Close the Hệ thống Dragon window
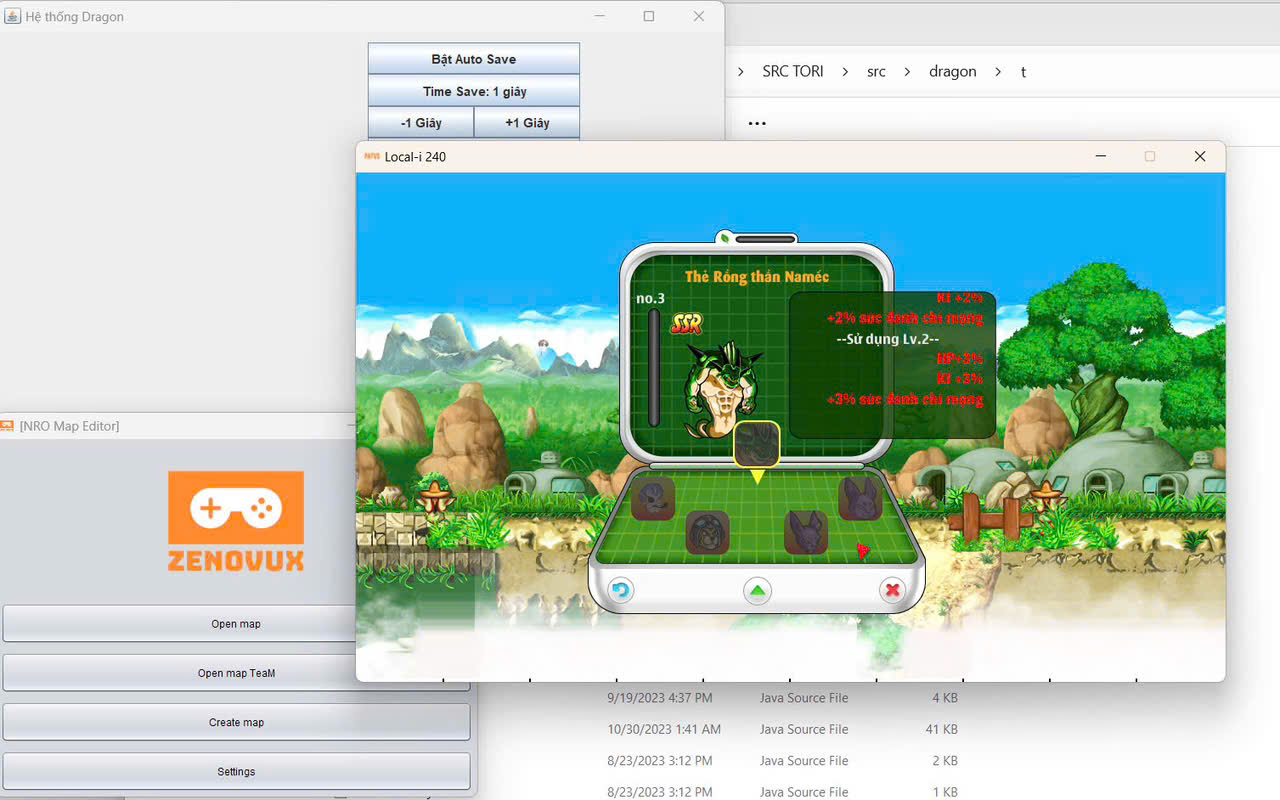This screenshot has width=1280, height=800. point(699,16)
